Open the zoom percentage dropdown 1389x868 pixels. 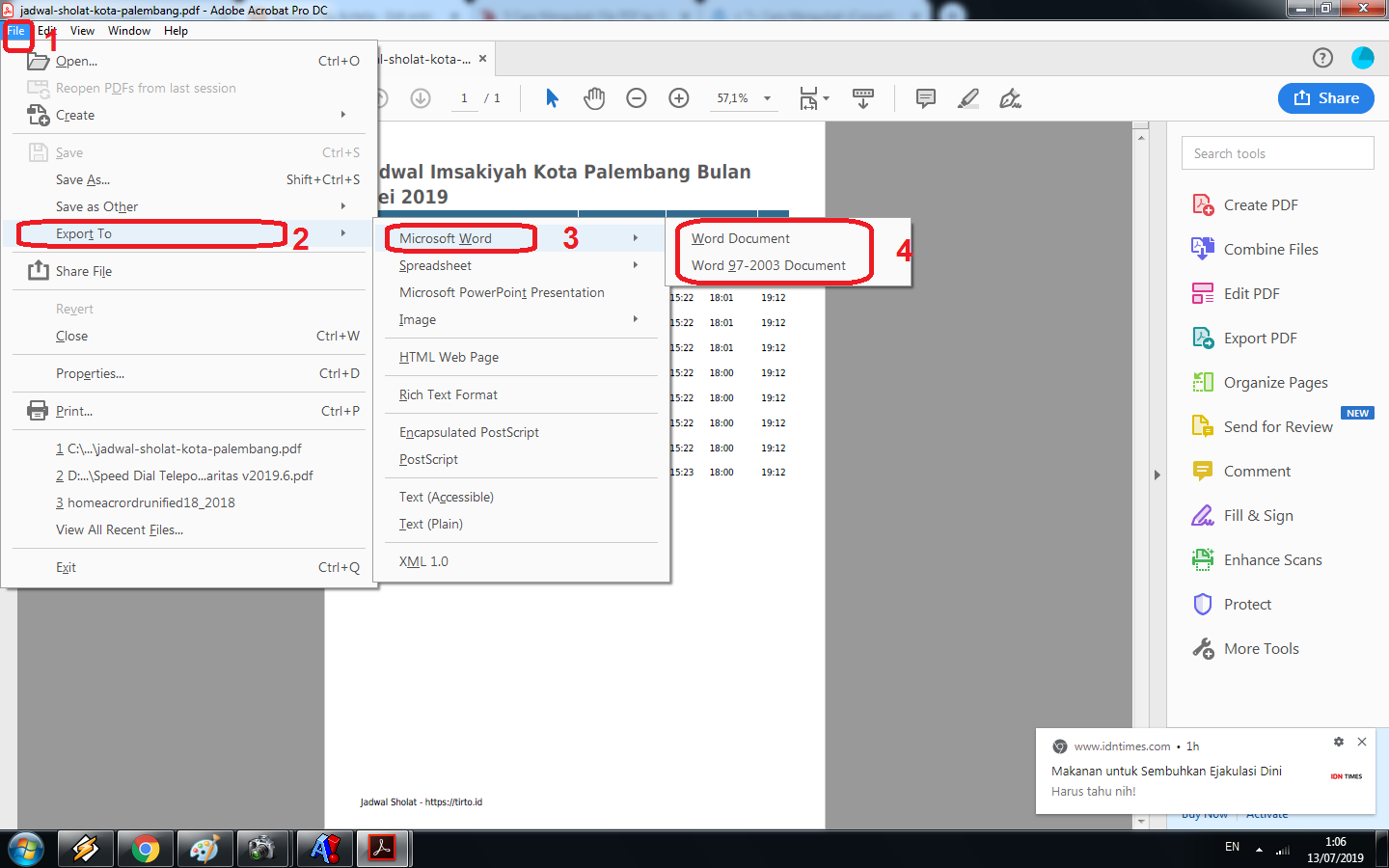pyautogui.click(x=744, y=97)
